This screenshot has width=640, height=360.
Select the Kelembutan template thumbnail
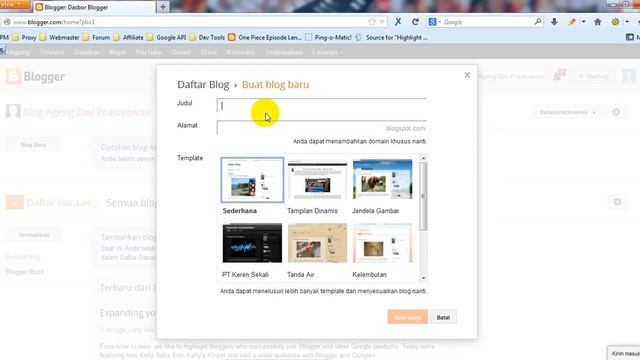pos(382,243)
